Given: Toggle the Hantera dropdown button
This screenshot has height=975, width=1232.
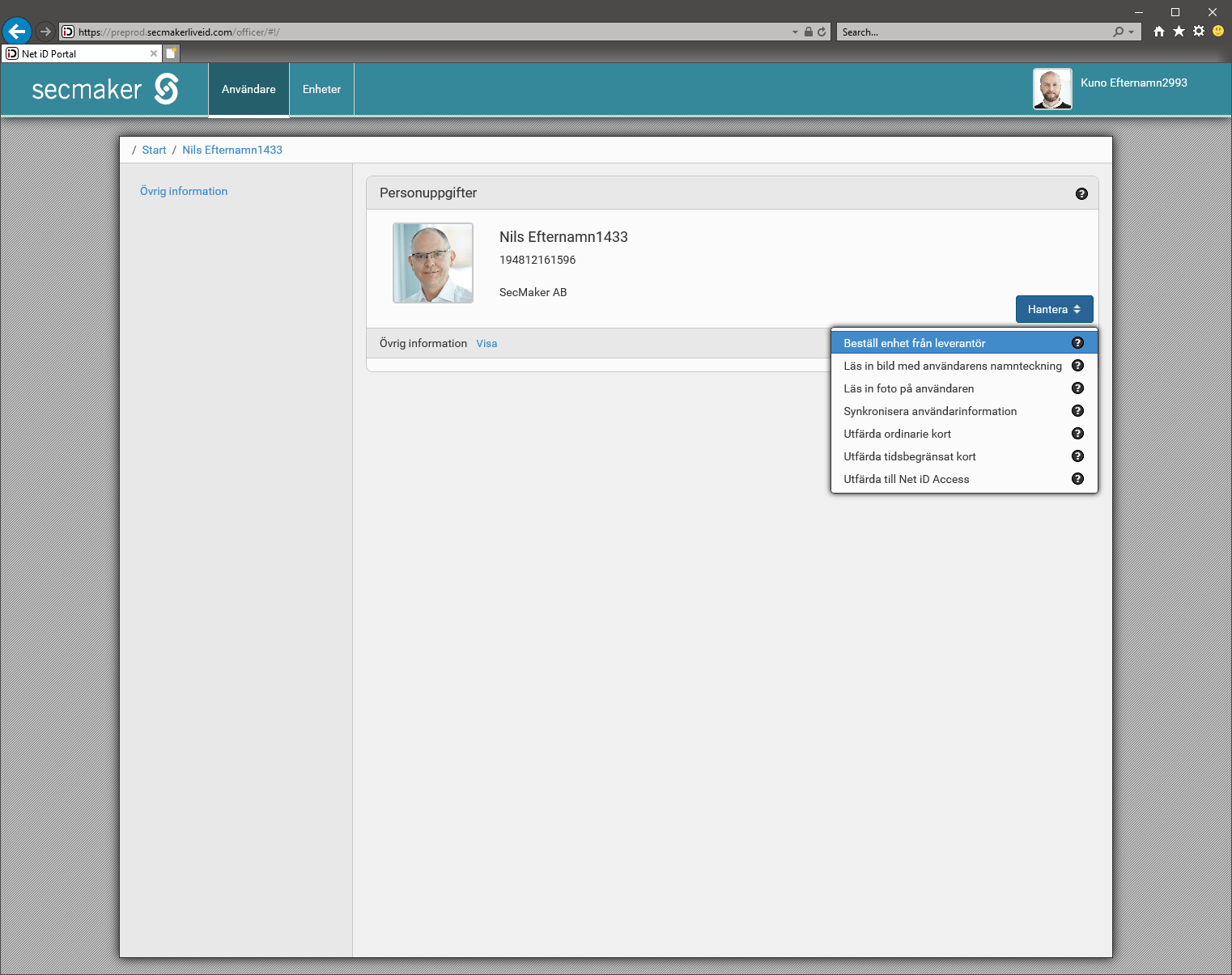Looking at the screenshot, I should (1054, 309).
